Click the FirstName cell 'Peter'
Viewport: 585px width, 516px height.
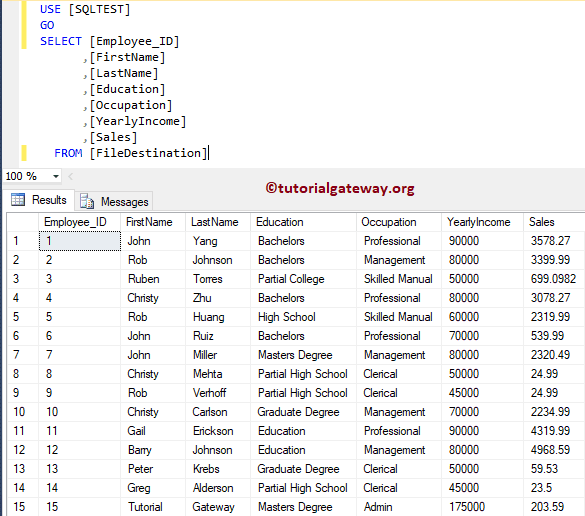(153, 469)
